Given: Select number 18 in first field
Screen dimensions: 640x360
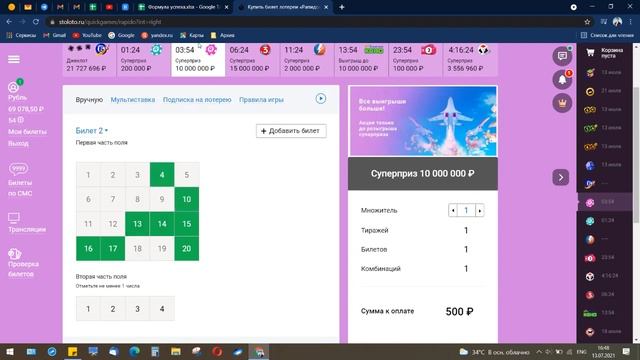Looking at the screenshot, I should (137, 248).
